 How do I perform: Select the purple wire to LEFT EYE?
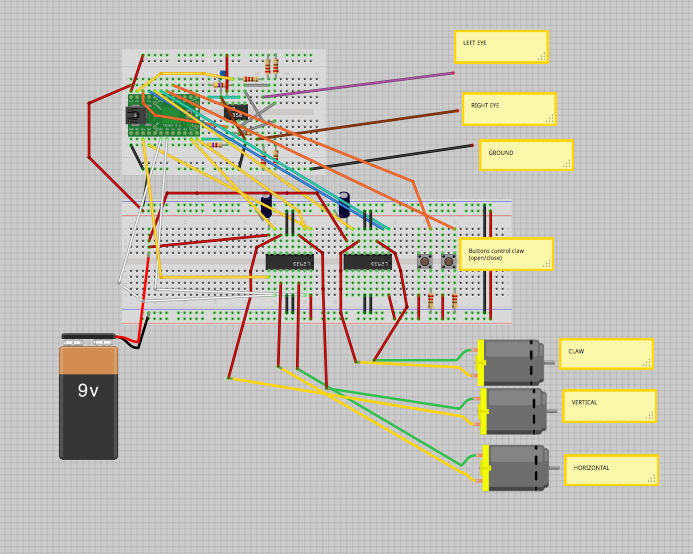[x=358, y=85]
